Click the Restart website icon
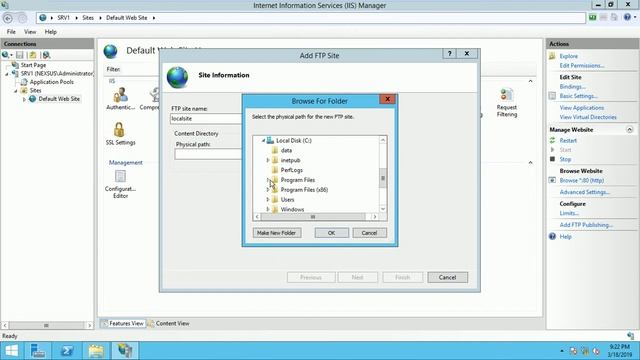This screenshot has height=360, width=640. [552, 140]
